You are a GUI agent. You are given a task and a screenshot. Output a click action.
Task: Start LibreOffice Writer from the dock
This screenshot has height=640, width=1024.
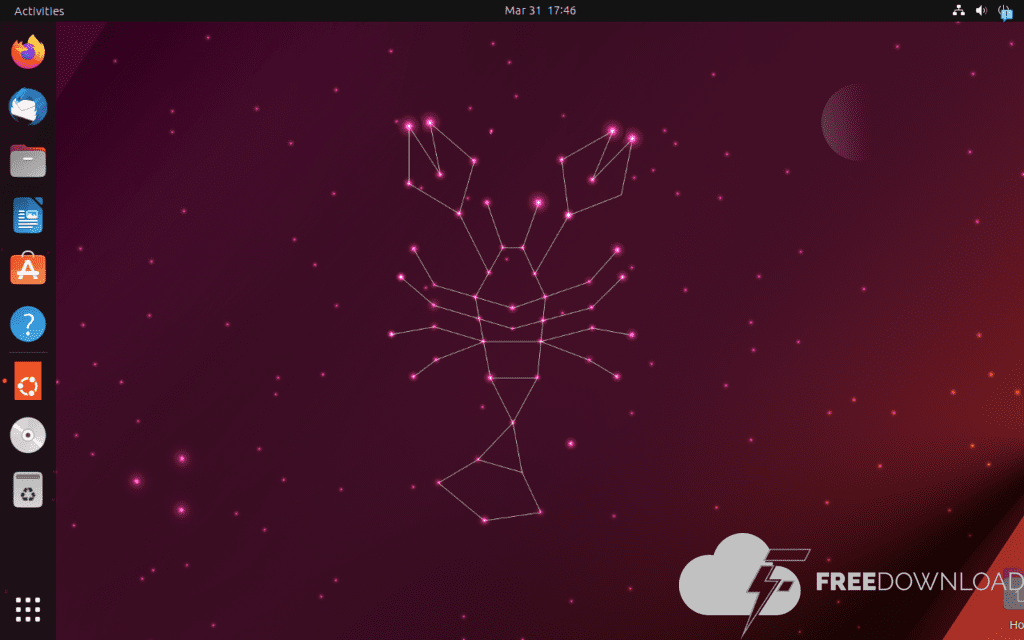[28, 215]
